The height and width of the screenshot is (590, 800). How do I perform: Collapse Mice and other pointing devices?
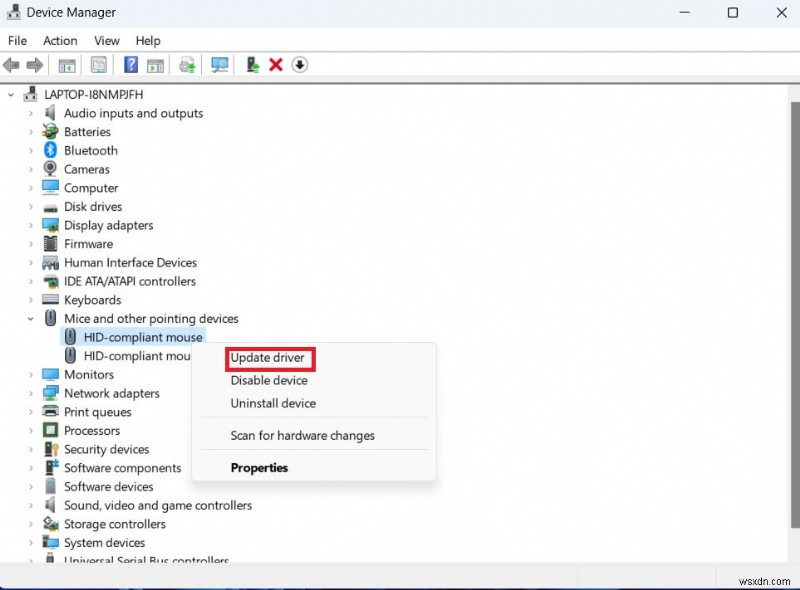tap(31, 318)
